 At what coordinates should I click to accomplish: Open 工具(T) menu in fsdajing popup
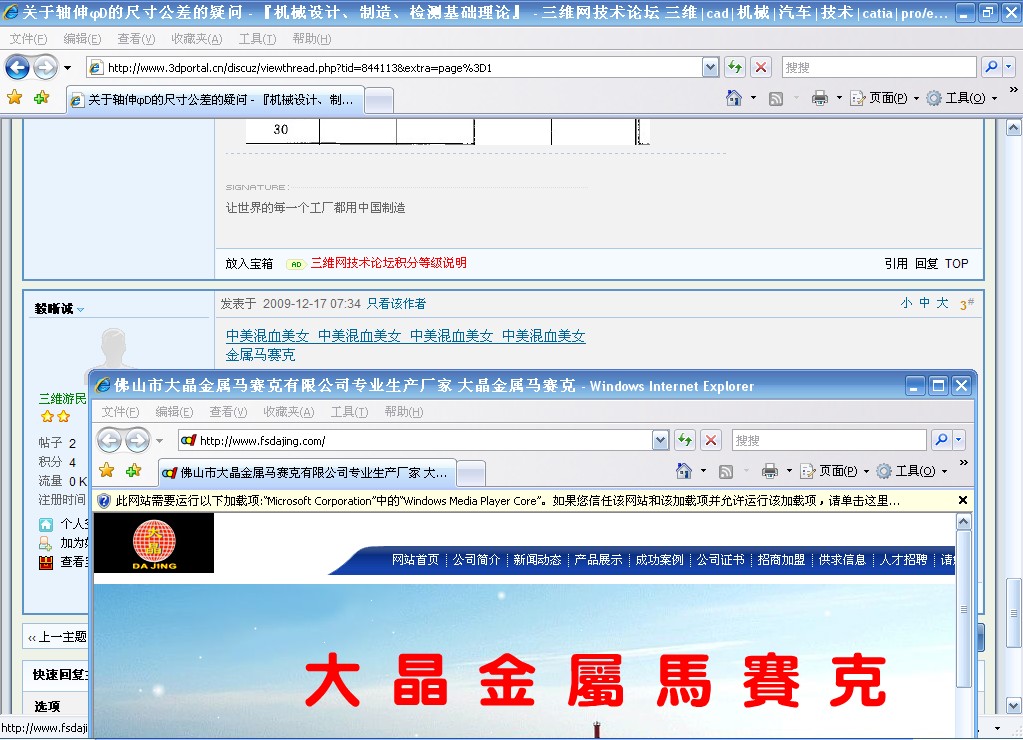349,412
